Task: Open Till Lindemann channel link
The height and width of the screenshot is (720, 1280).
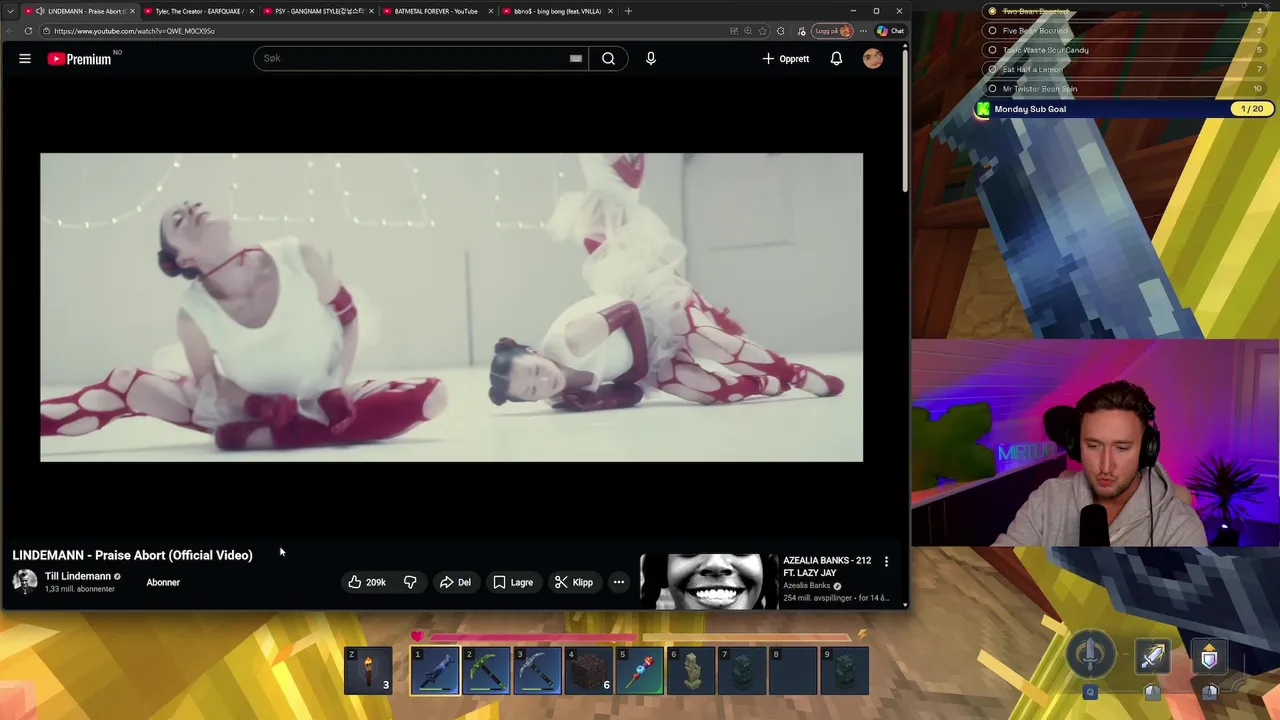Action: (77, 576)
